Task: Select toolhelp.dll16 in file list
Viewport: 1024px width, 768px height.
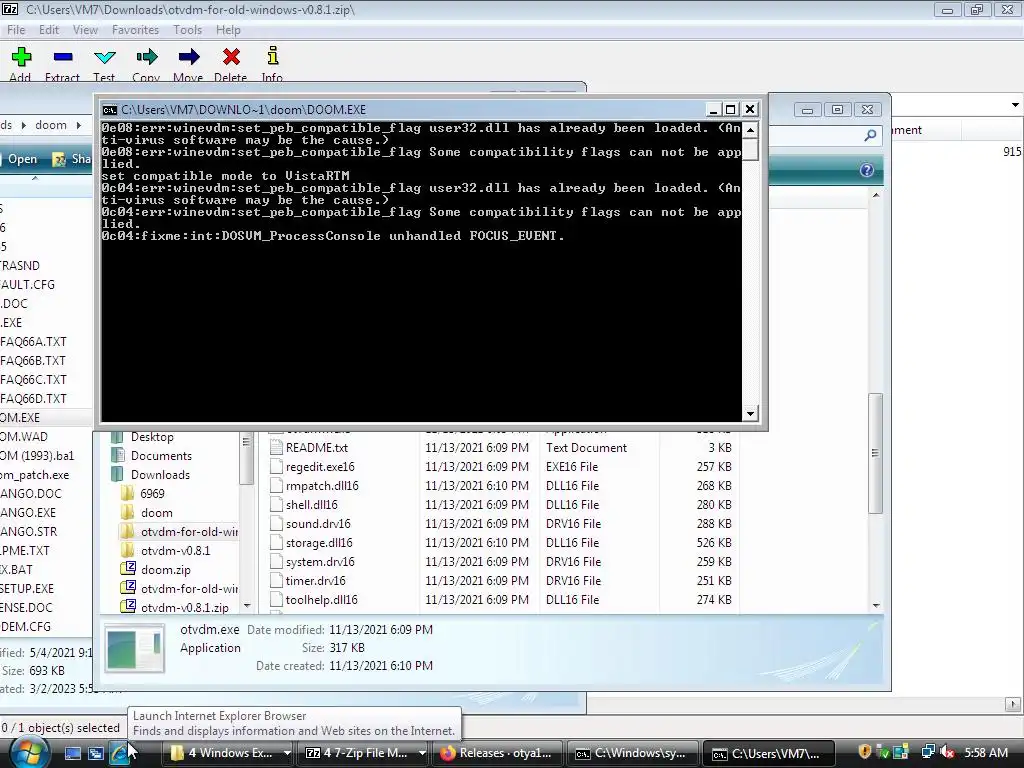Action: [321, 600]
